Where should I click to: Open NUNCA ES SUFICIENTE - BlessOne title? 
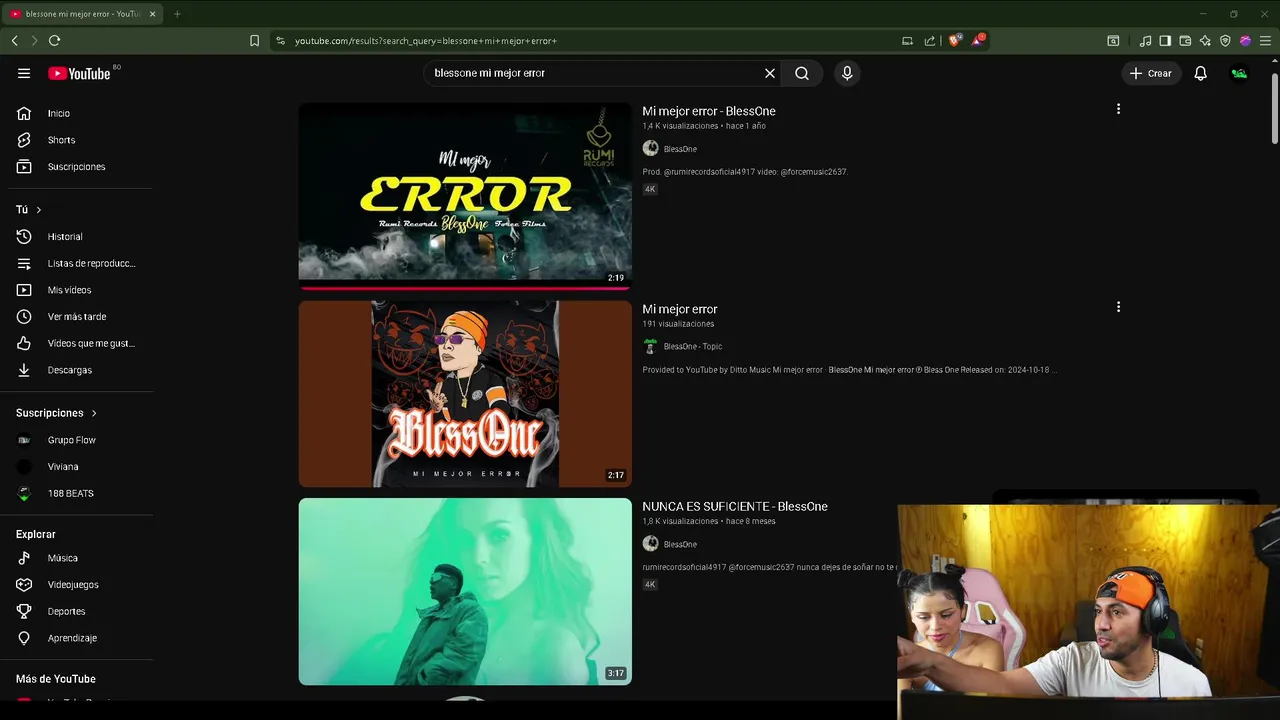[735, 506]
